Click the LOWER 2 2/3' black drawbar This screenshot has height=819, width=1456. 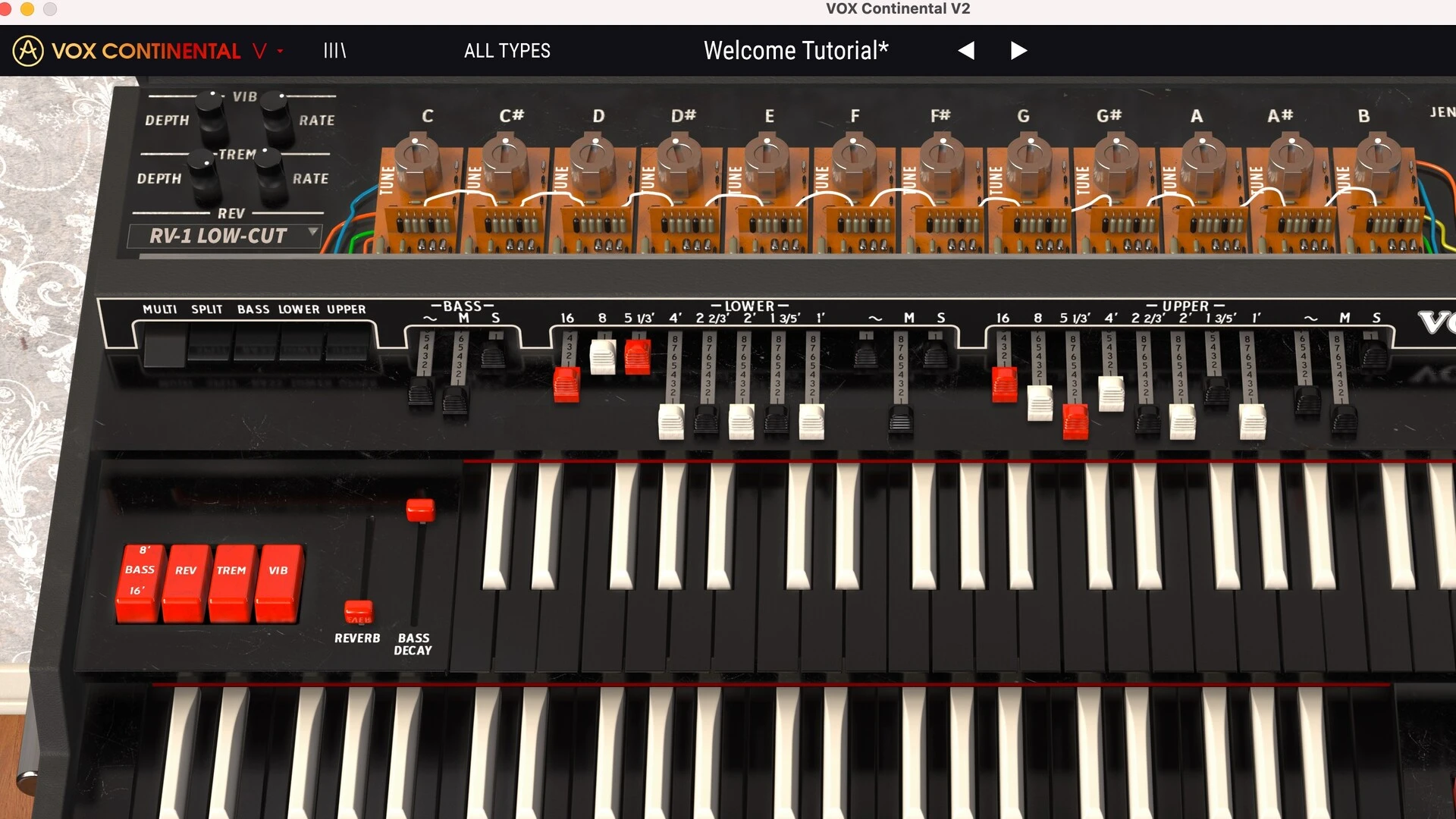(707, 420)
